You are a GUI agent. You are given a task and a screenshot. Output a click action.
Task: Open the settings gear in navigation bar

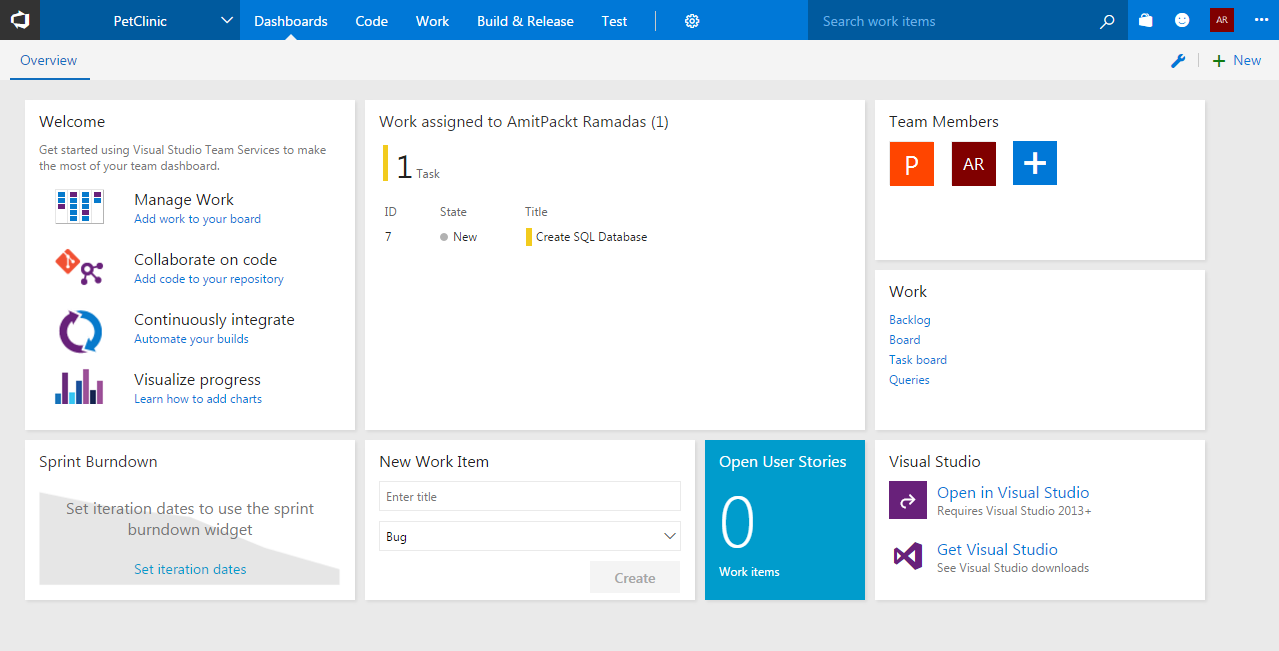pos(692,21)
